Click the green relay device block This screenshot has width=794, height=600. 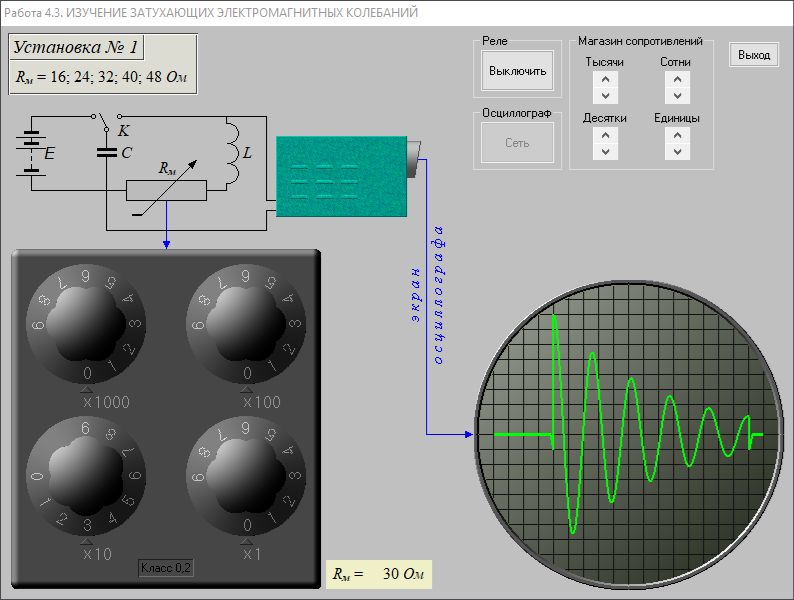[x=342, y=176]
